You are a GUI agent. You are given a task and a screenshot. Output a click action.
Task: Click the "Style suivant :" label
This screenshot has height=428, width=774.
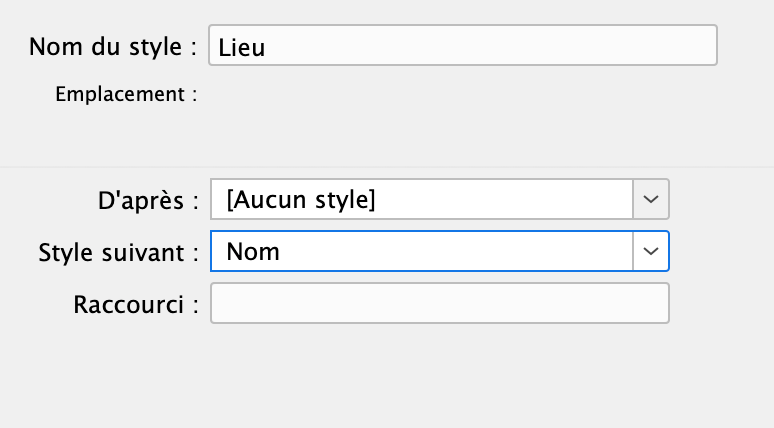[117, 252]
